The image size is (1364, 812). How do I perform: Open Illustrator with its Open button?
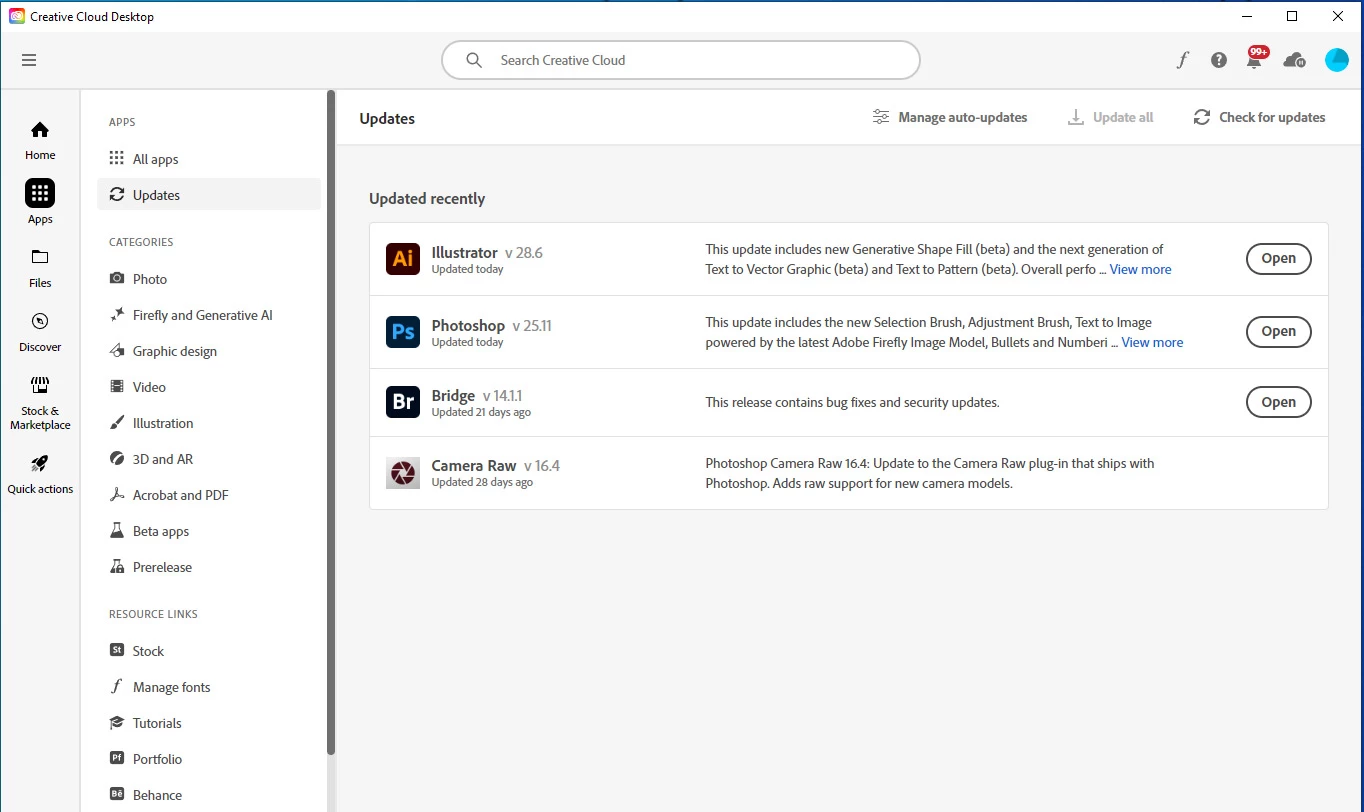[x=1278, y=258]
